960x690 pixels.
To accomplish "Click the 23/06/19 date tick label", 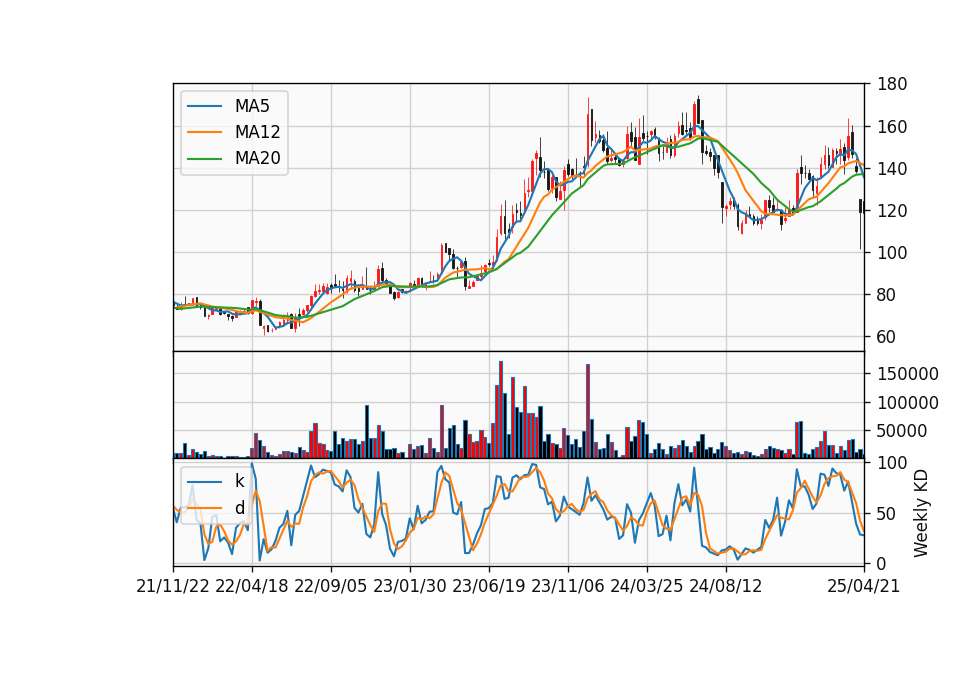I will coord(489,587).
